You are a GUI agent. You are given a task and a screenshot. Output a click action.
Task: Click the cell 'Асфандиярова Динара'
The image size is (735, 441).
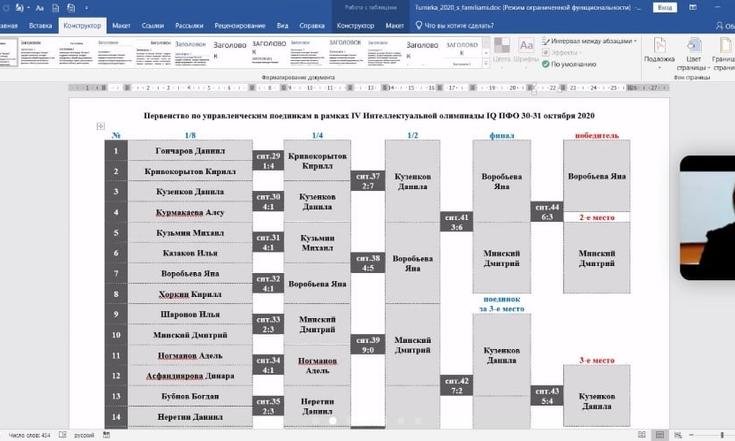[190, 376]
